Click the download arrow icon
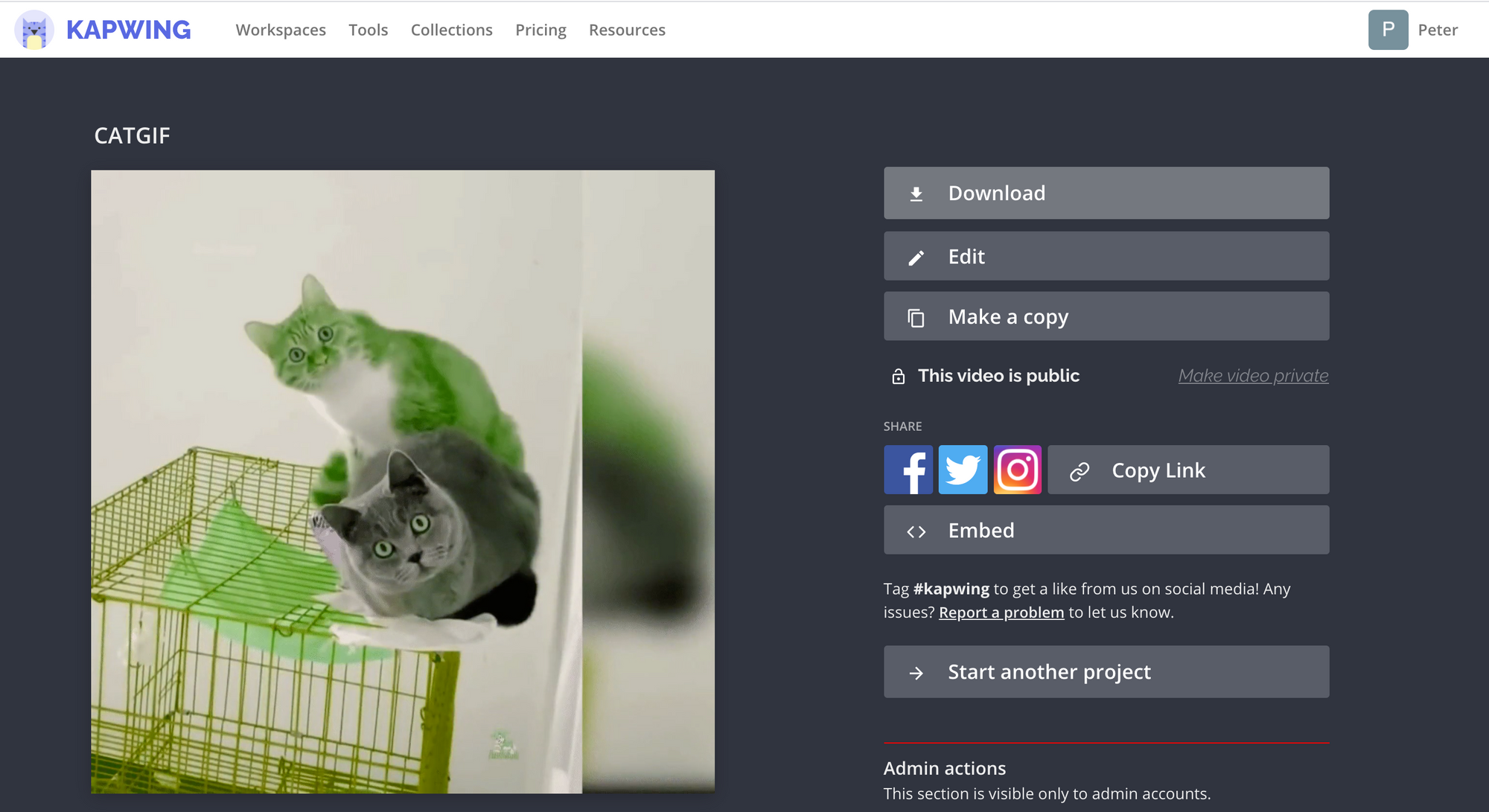The width and height of the screenshot is (1489, 812). tap(916, 194)
